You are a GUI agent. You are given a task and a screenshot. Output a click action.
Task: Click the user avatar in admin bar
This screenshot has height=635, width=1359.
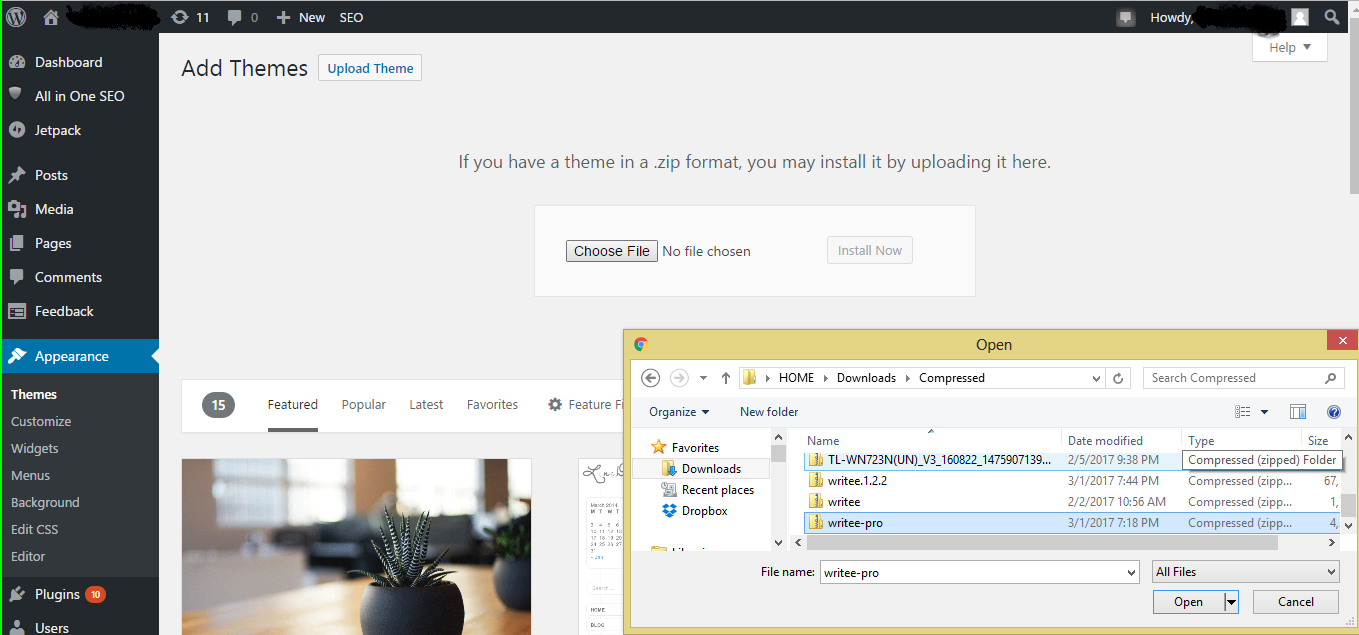[1299, 17]
